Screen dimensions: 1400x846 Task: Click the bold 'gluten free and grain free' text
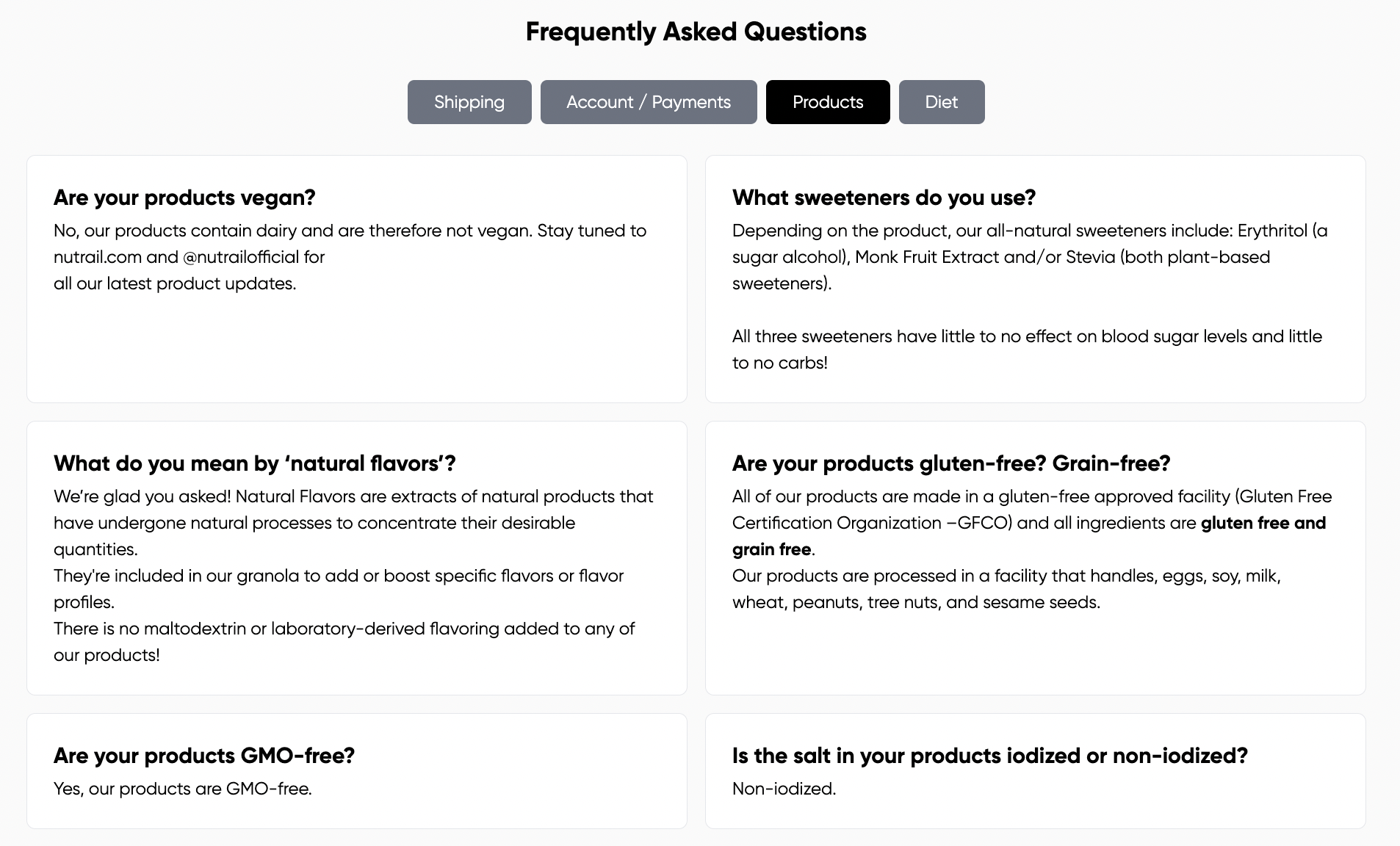click(x=1262, y=524)
